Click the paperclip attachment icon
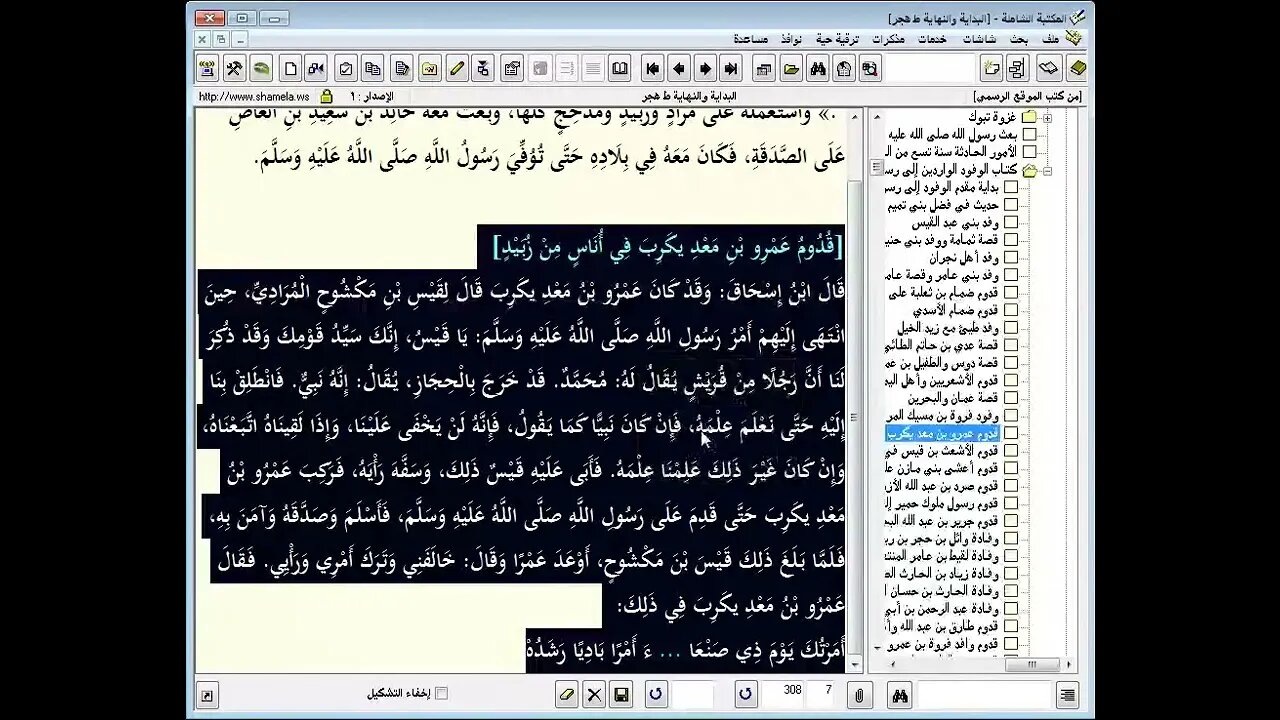This screenshot has height=720, width=1280. 859,695
